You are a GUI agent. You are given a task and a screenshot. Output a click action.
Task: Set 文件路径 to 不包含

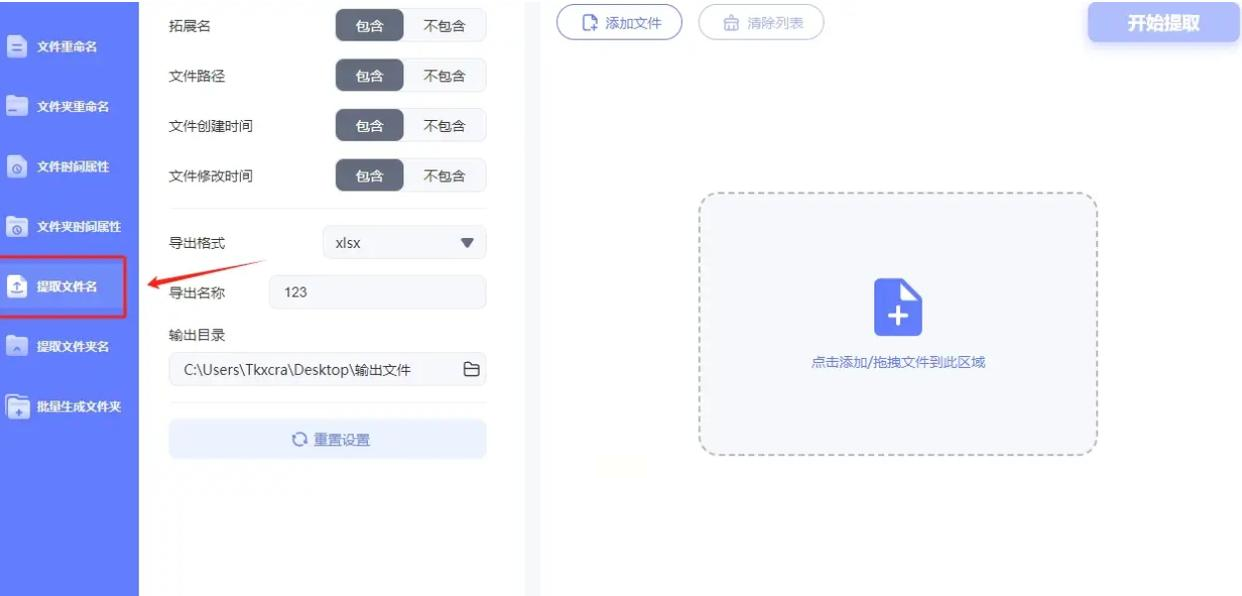[445, 75]
